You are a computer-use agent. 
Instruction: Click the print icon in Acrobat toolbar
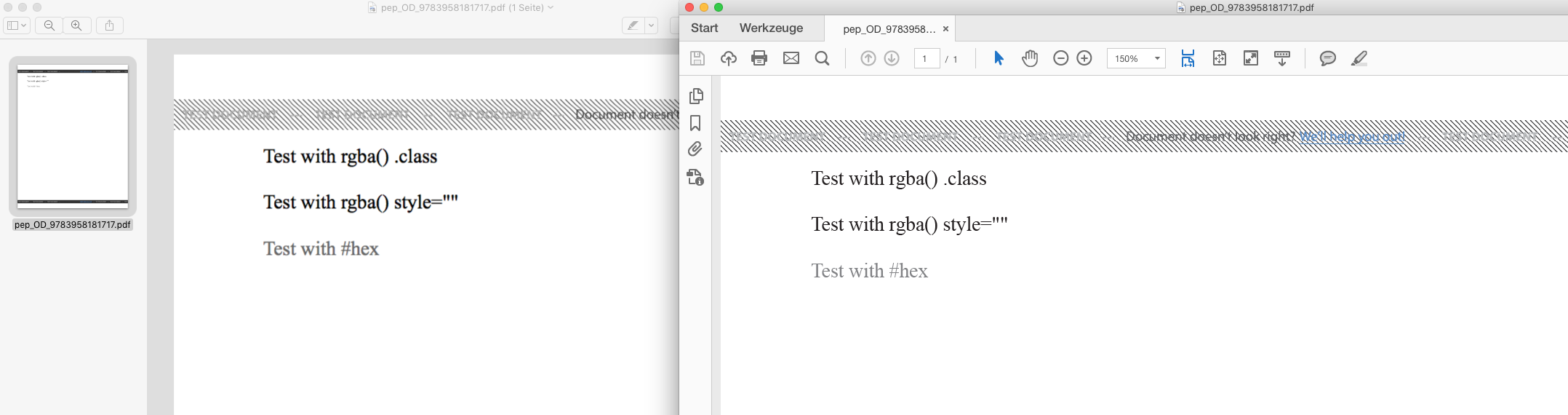(759, 58)
